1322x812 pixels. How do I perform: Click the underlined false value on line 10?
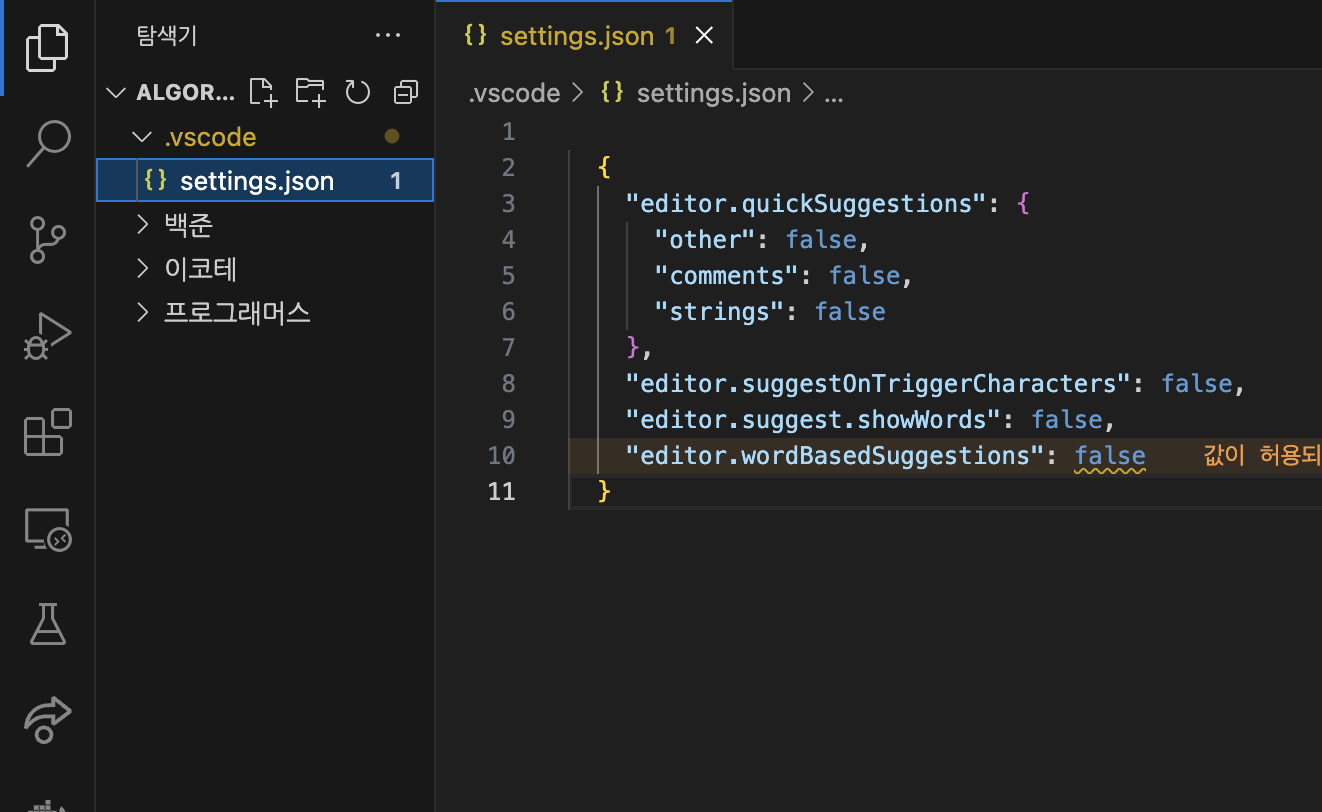(1110, 456)
